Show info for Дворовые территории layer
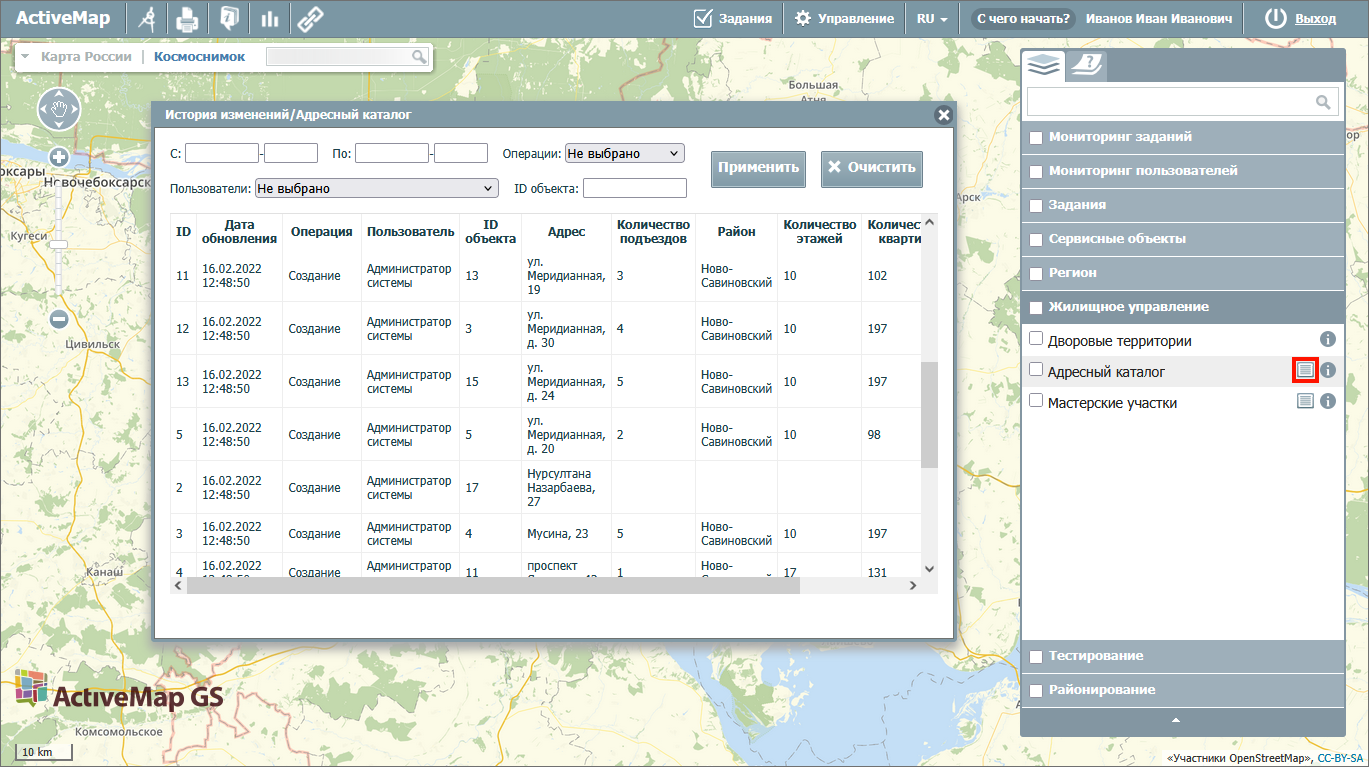 pos(1328,340)
